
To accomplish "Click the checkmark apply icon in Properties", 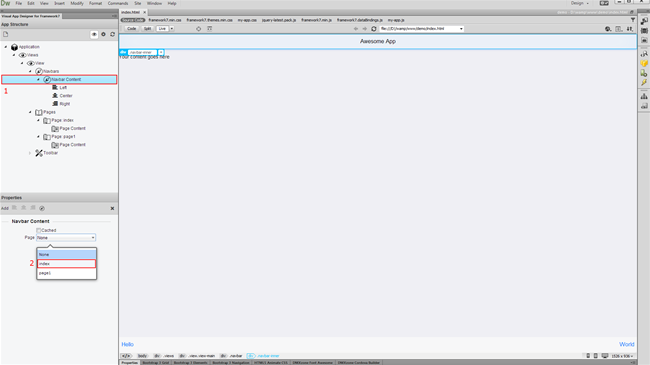I will pos(42,208).
